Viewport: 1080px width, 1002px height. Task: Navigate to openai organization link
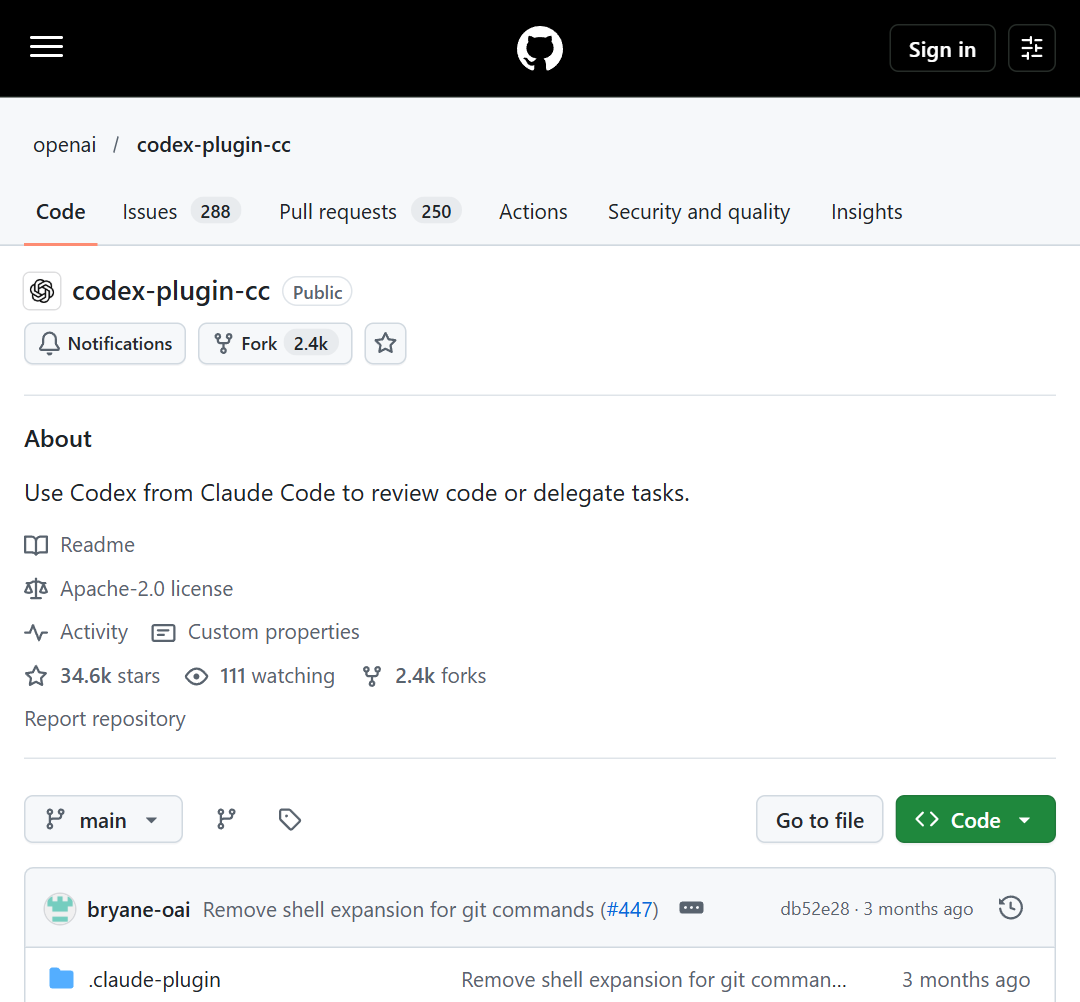coord(65,145)
